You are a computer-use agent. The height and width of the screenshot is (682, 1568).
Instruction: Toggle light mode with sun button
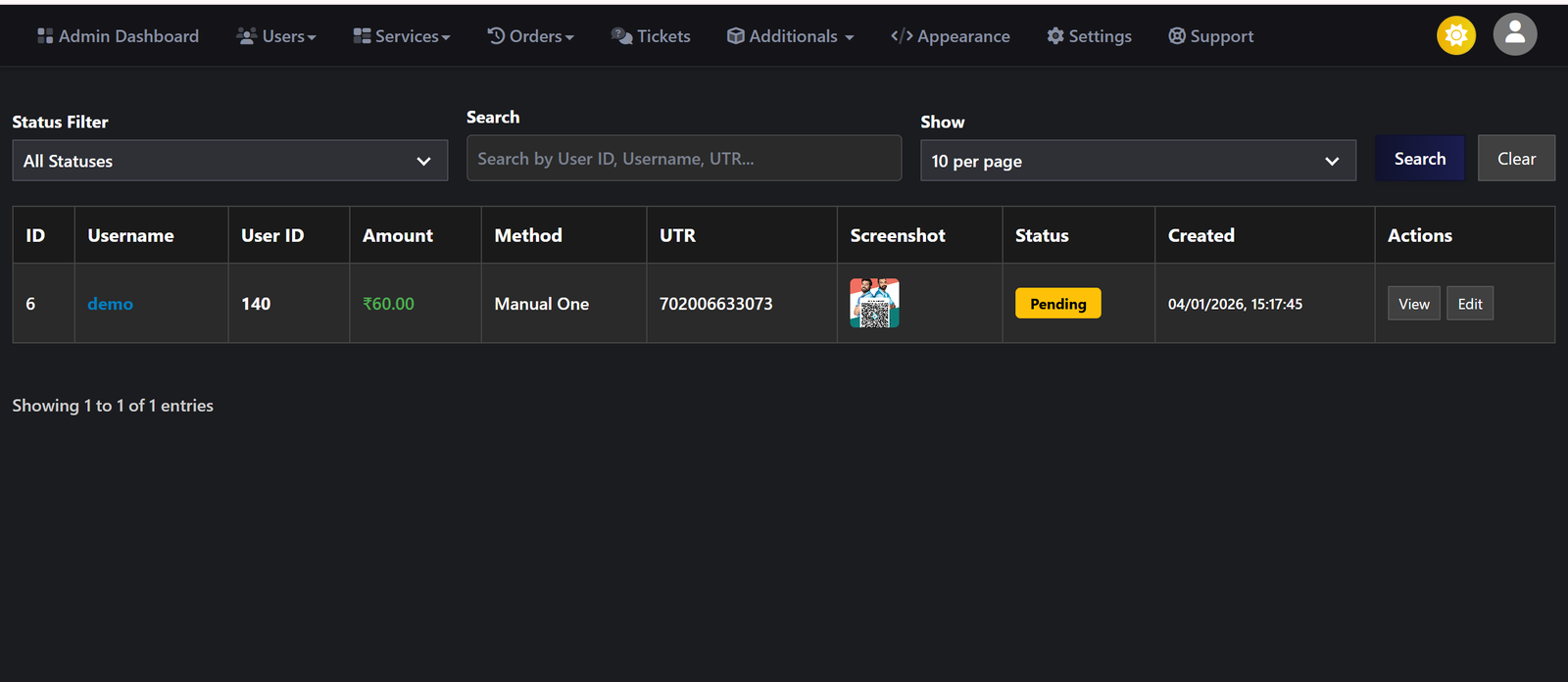coord(1456,35)
